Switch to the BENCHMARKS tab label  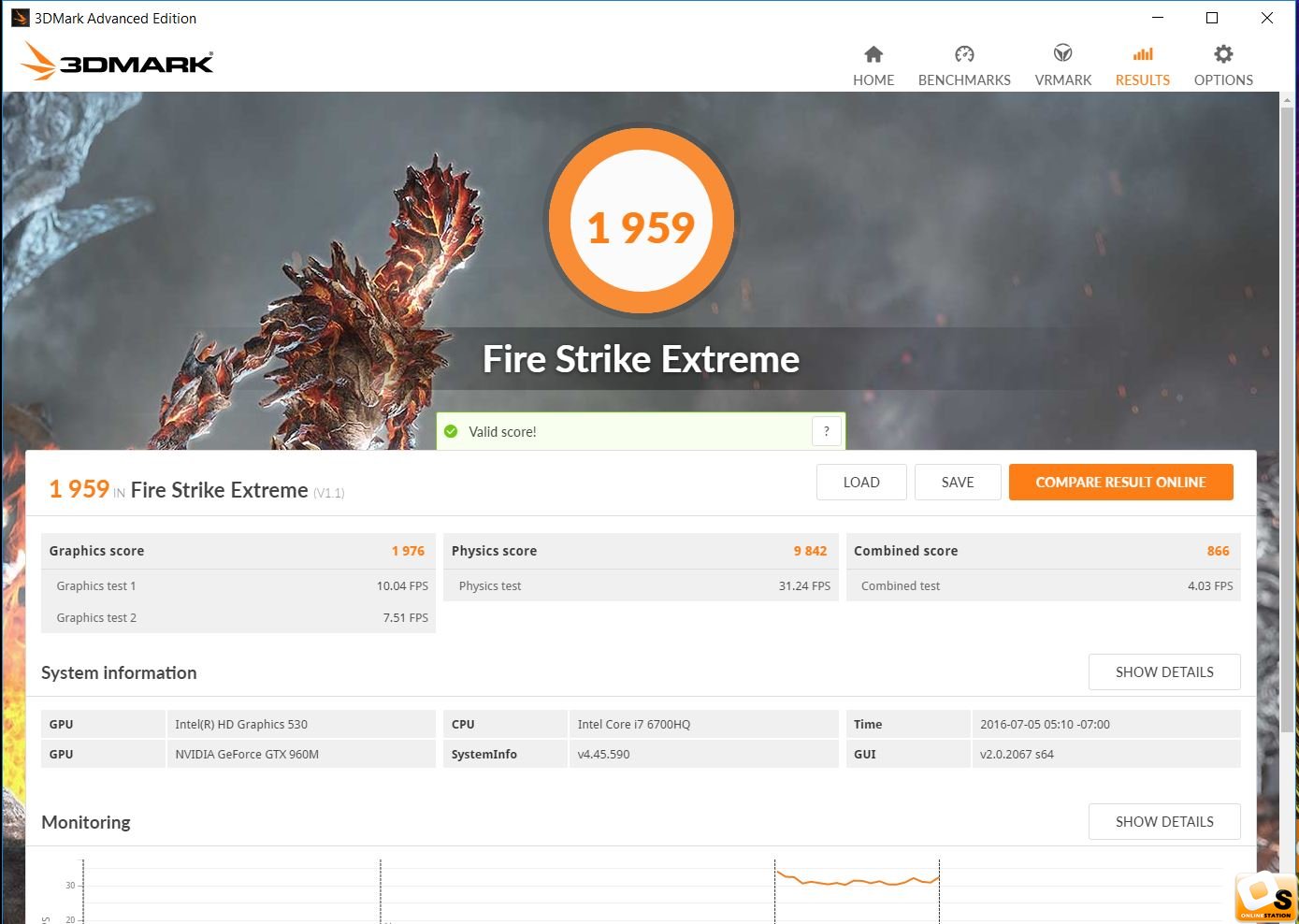964,80
